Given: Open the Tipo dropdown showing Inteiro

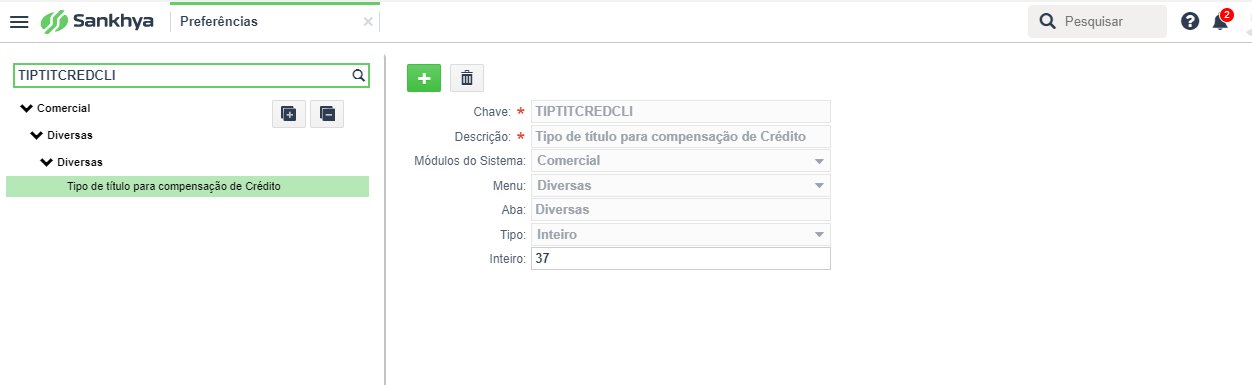Looking at the screenshot, I should pyautogui.click(x=681, y=234).
